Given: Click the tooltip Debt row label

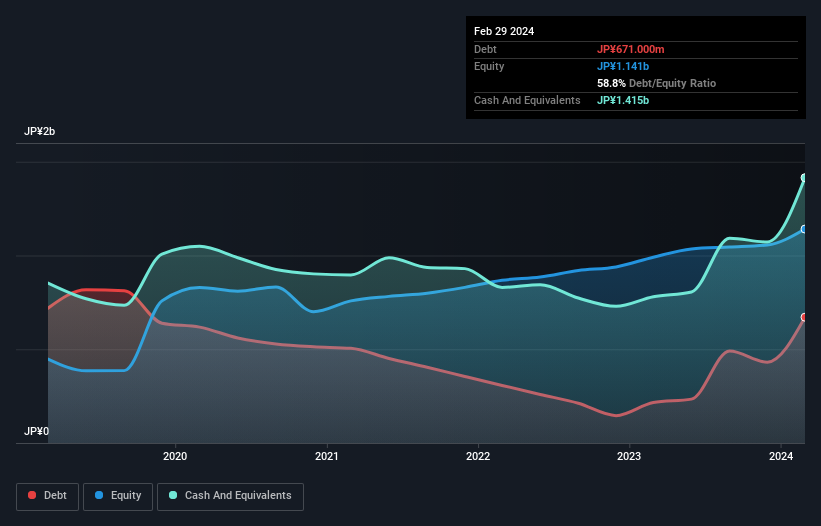Looking at the screenshot, I should click(485, 49).
